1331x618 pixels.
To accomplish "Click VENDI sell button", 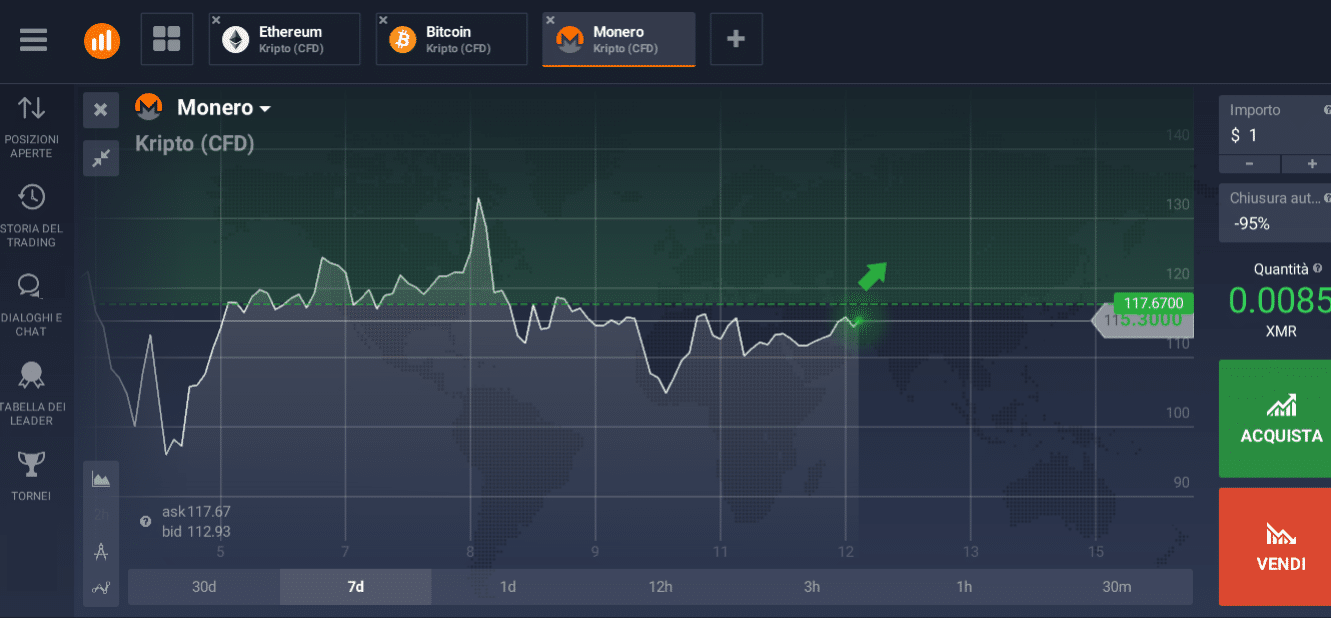I will 1275,547.
